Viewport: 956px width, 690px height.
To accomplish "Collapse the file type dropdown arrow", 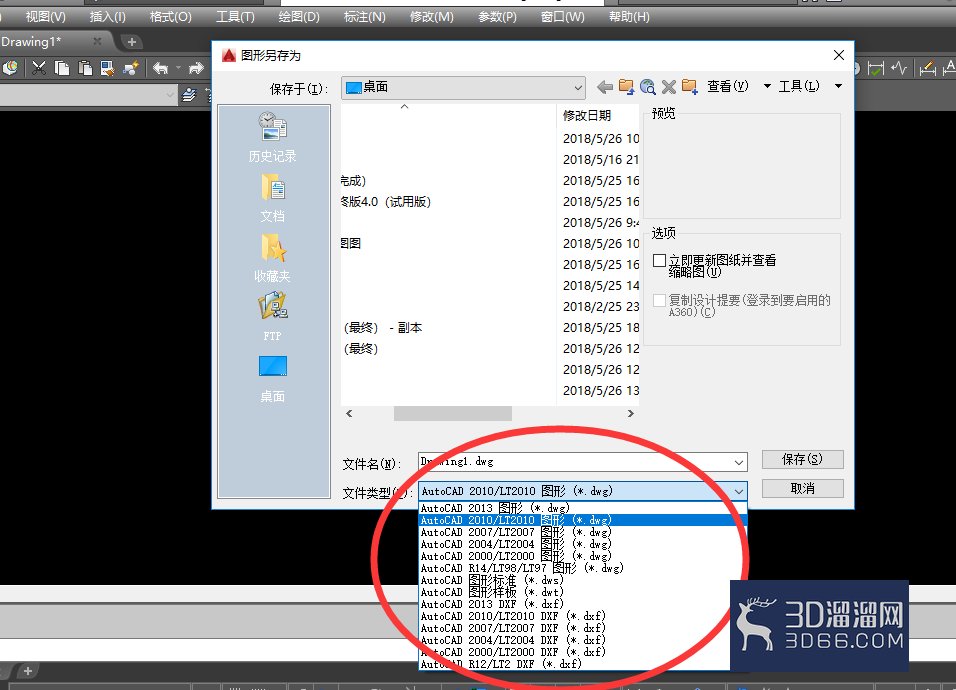I will (739, 491).
